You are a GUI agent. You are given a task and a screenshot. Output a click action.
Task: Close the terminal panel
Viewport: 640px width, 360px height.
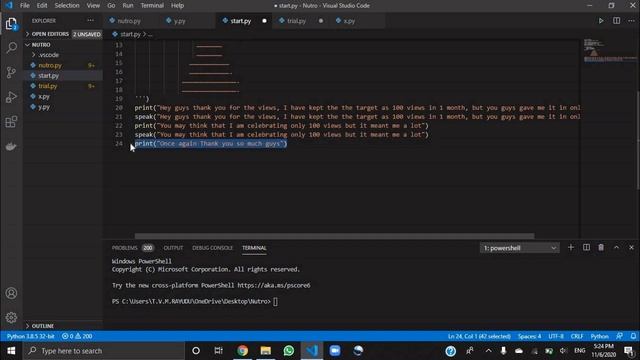pyautogui.click(x=631, y=247)
